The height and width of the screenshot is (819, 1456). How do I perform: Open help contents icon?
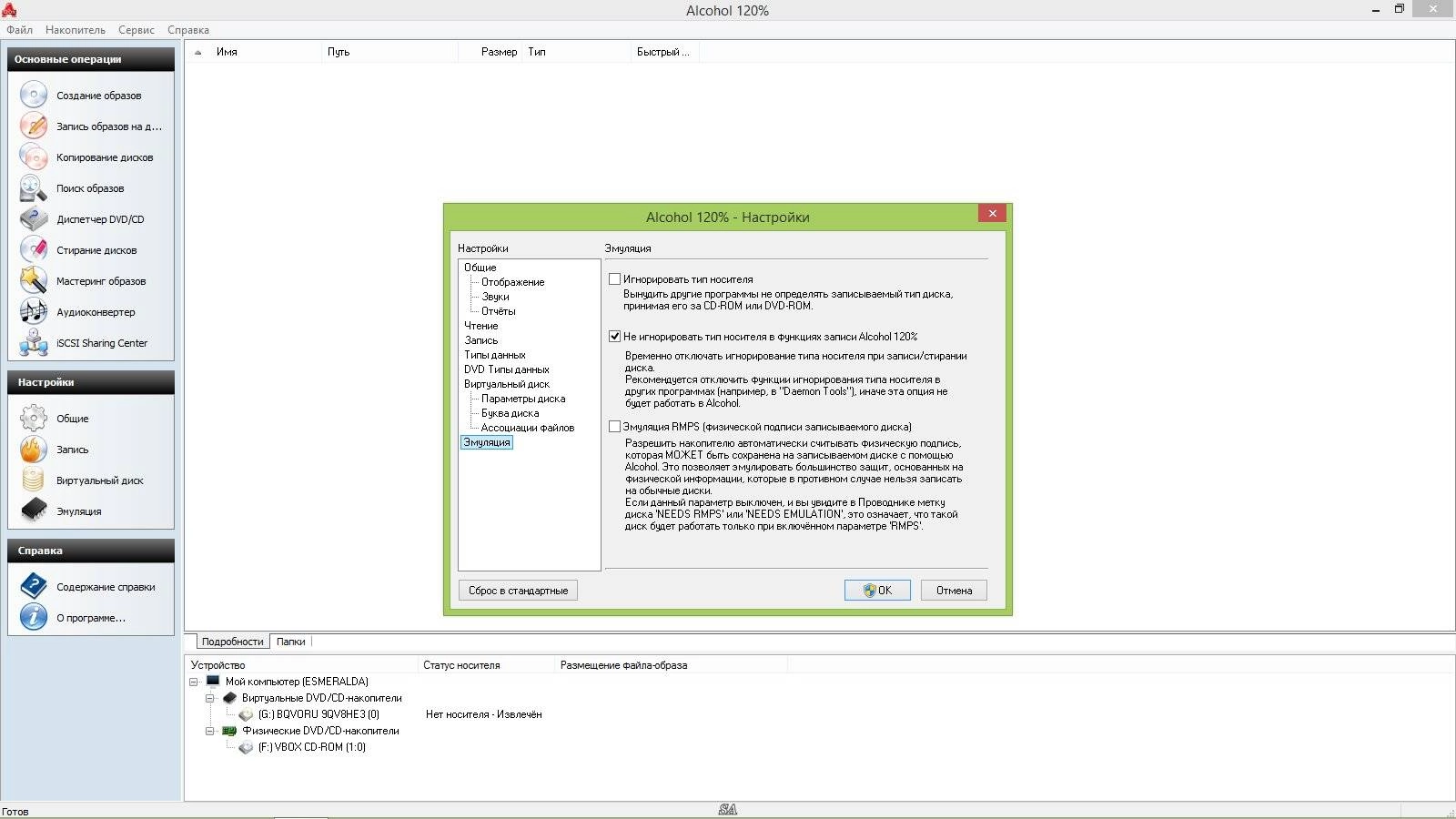[34, 586]
